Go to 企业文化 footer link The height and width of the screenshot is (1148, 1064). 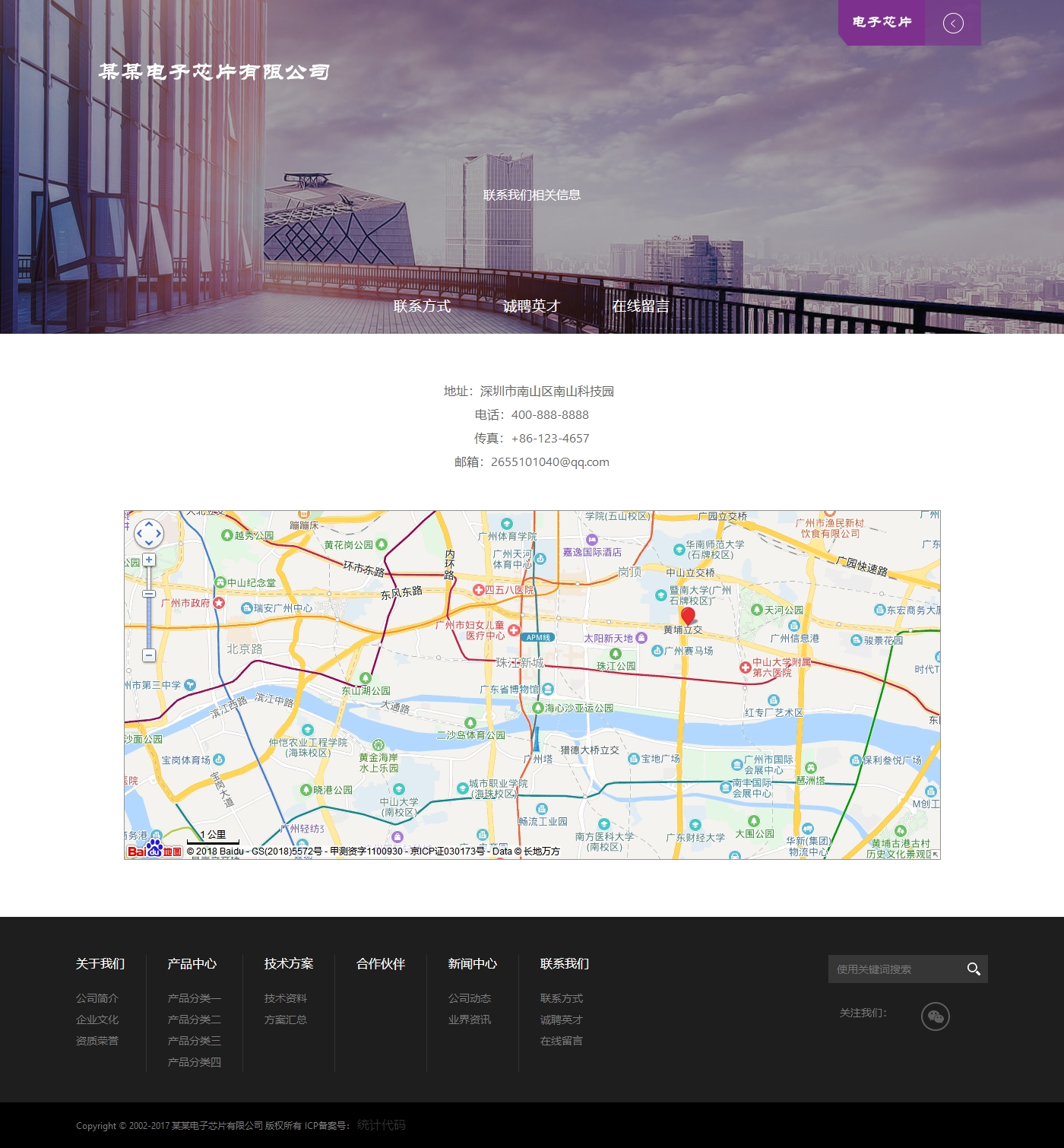(97, 1020)
